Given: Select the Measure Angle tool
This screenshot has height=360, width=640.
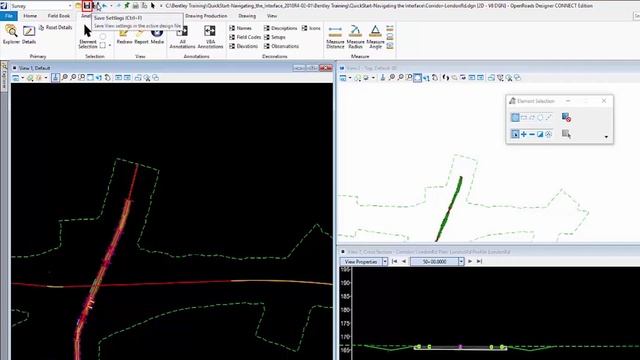Looking at the screenshot, I should tap(375, 37).
